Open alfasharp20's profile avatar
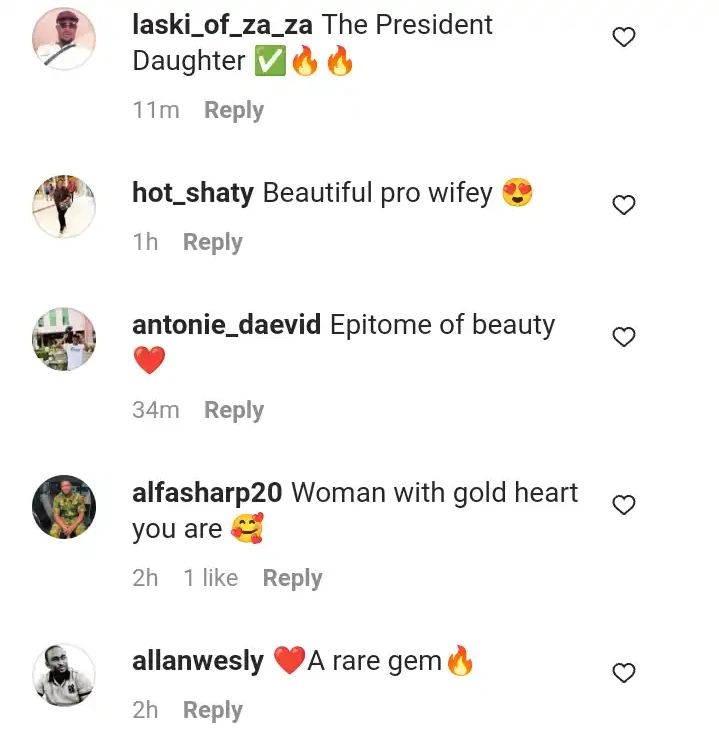Viewport: 719px width, 730px height. [64, 507]
